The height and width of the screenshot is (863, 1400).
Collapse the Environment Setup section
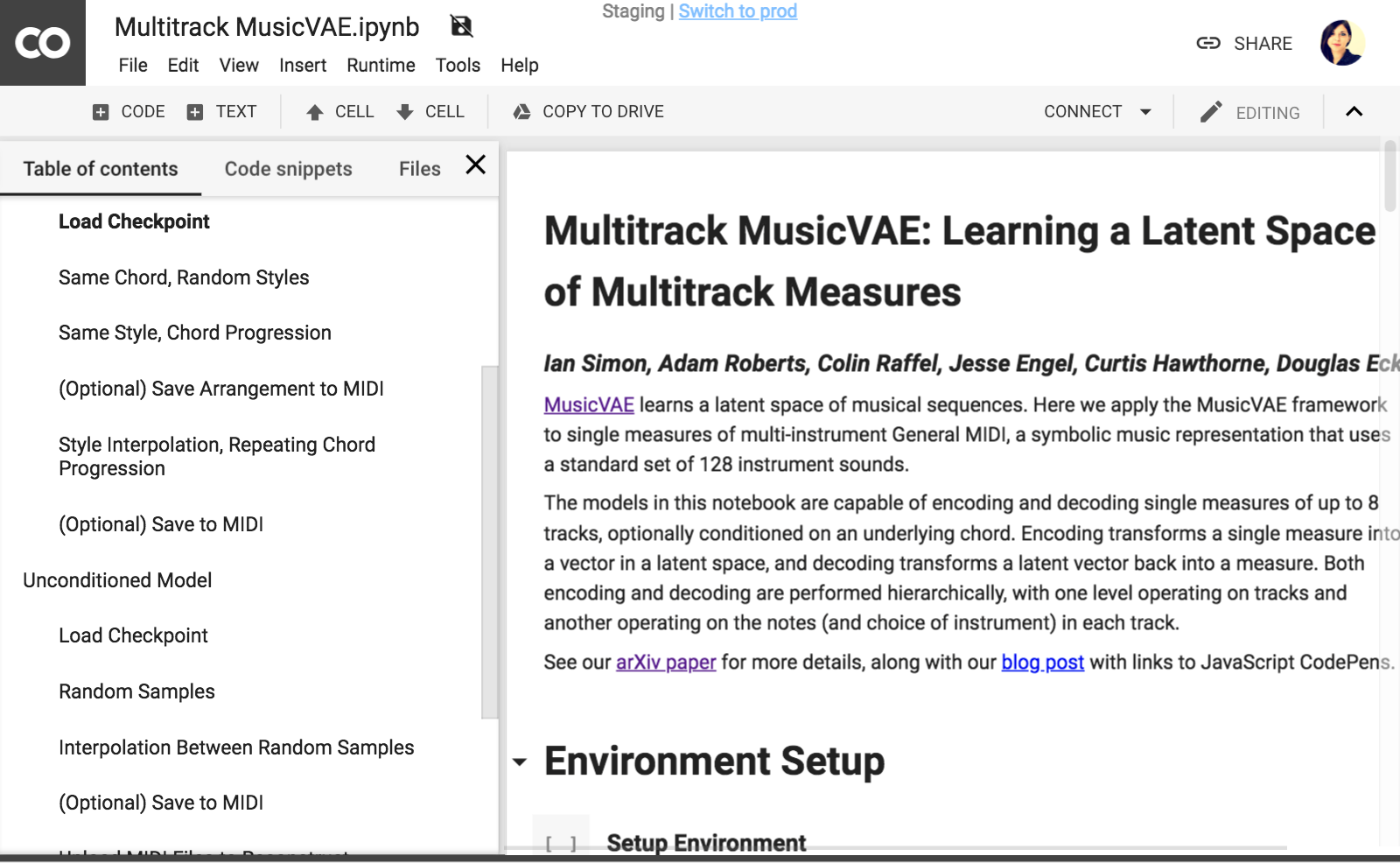coord(520,761)
